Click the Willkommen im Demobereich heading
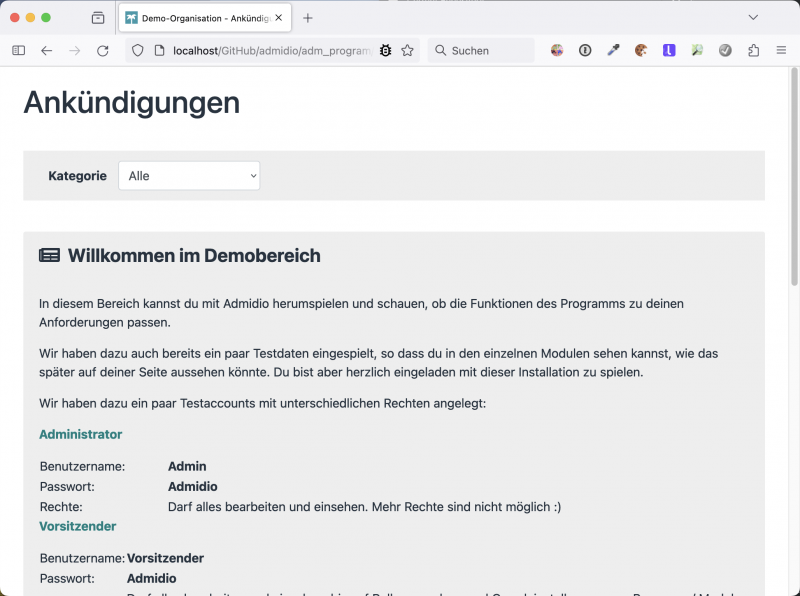The height and width of the screenshot is (596, 800). (x=193, y=256)
